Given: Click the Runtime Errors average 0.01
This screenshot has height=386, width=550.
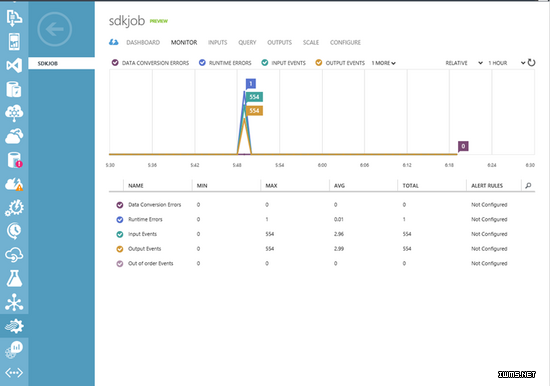Looking at the screenshot, I should coord(338,219).
